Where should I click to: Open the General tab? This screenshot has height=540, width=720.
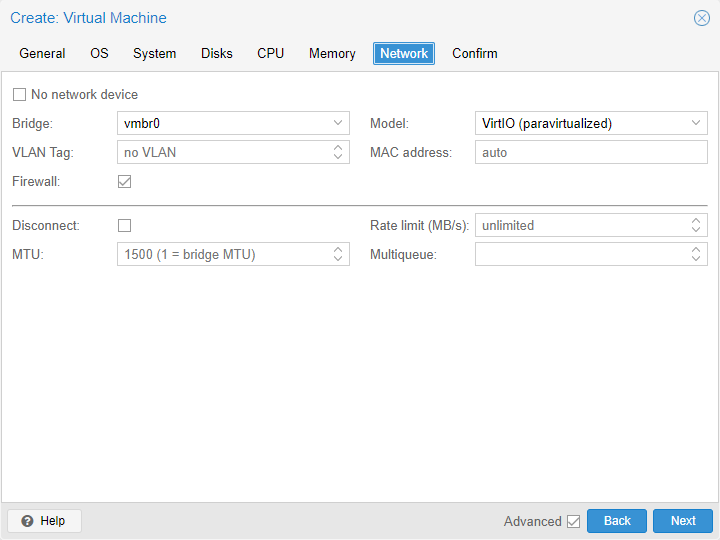42,54
